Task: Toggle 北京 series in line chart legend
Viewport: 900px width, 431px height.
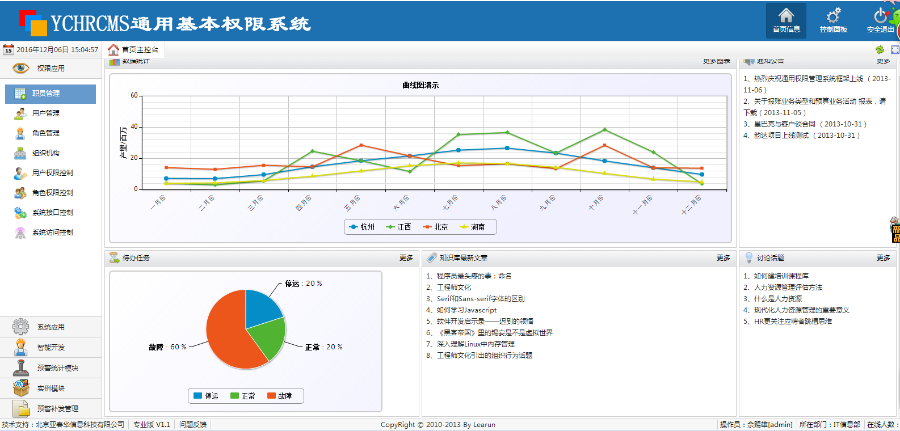Action: pyautogui.click(x=438, y=227)
